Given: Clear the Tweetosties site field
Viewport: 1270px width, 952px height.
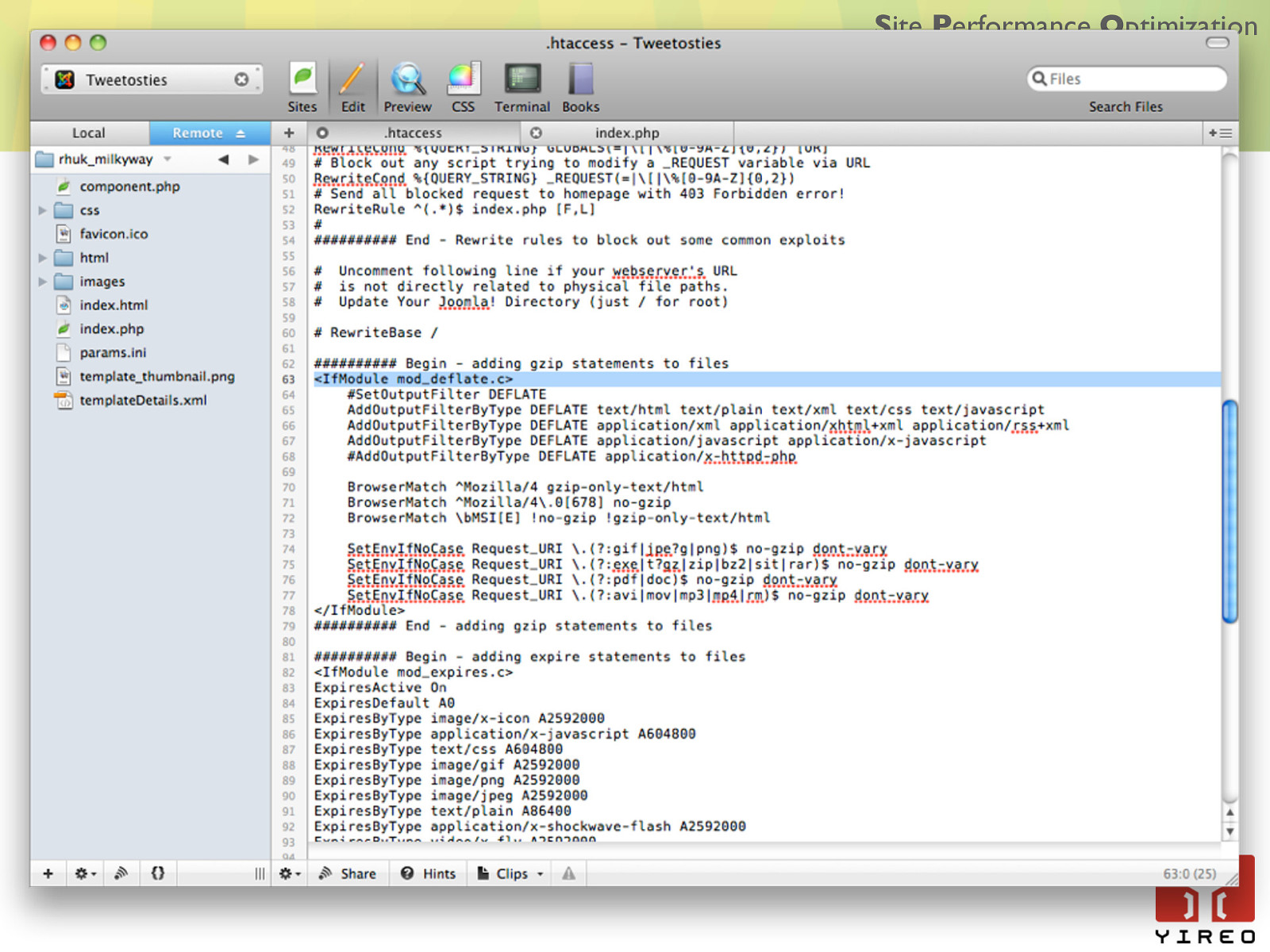Looking at the screenshot, I should point(241,79).
